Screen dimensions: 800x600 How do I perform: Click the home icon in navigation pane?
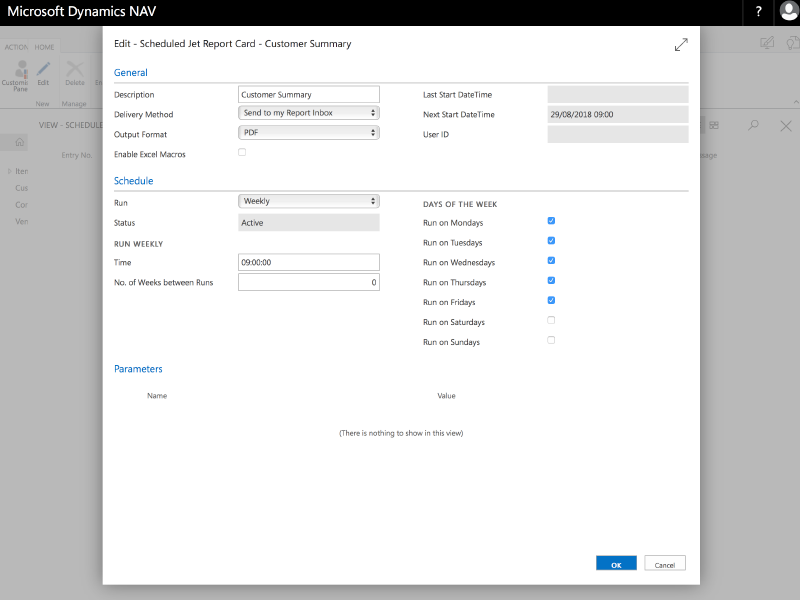19,142
